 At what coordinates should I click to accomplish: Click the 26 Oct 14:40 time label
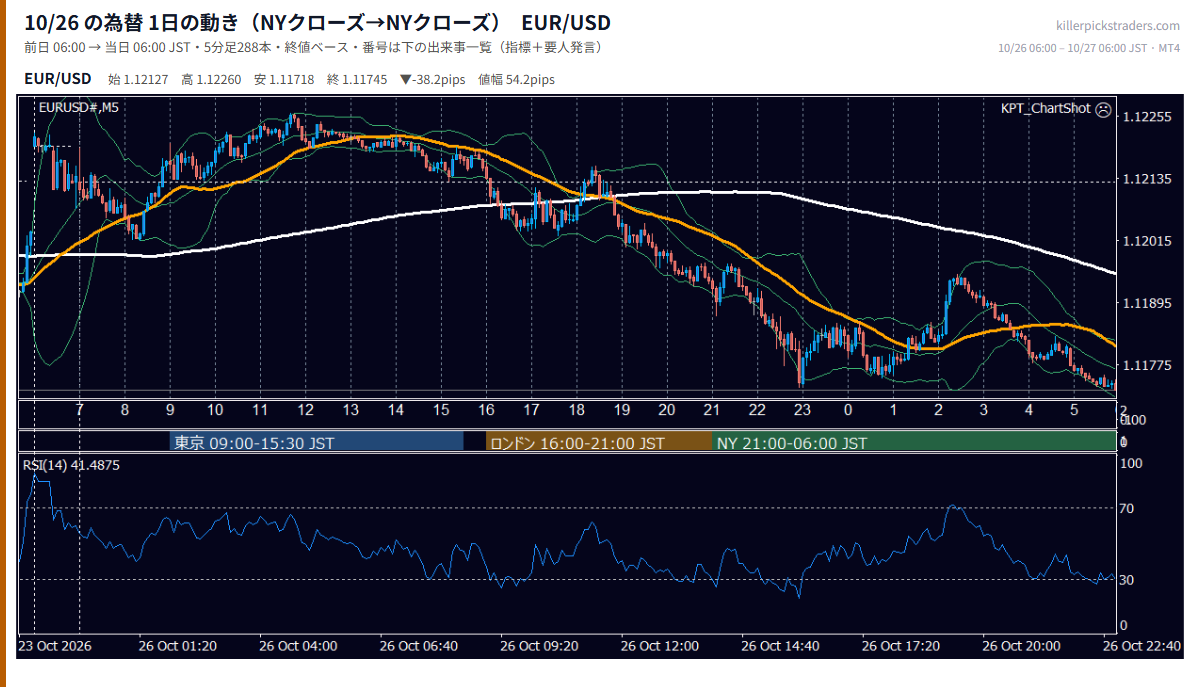point(780,646)
